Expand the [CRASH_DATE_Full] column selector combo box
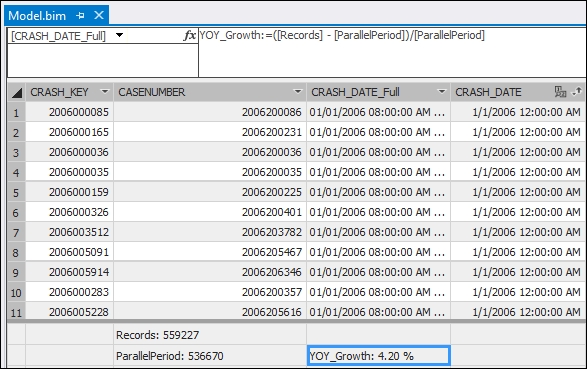The width and height of the screenshot is (587, 369). point(119,35)
